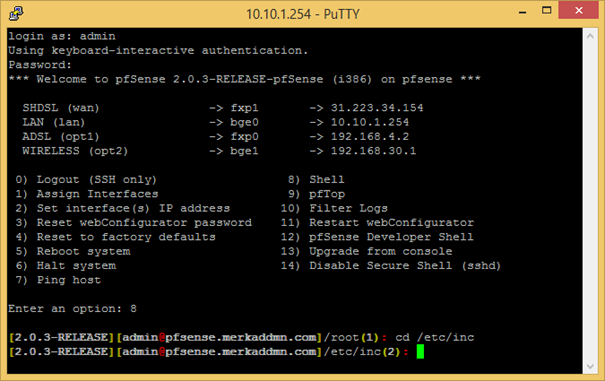Click the 'Reboot system' menu line
The image size is (605, 381).
(x=73, y=251)
